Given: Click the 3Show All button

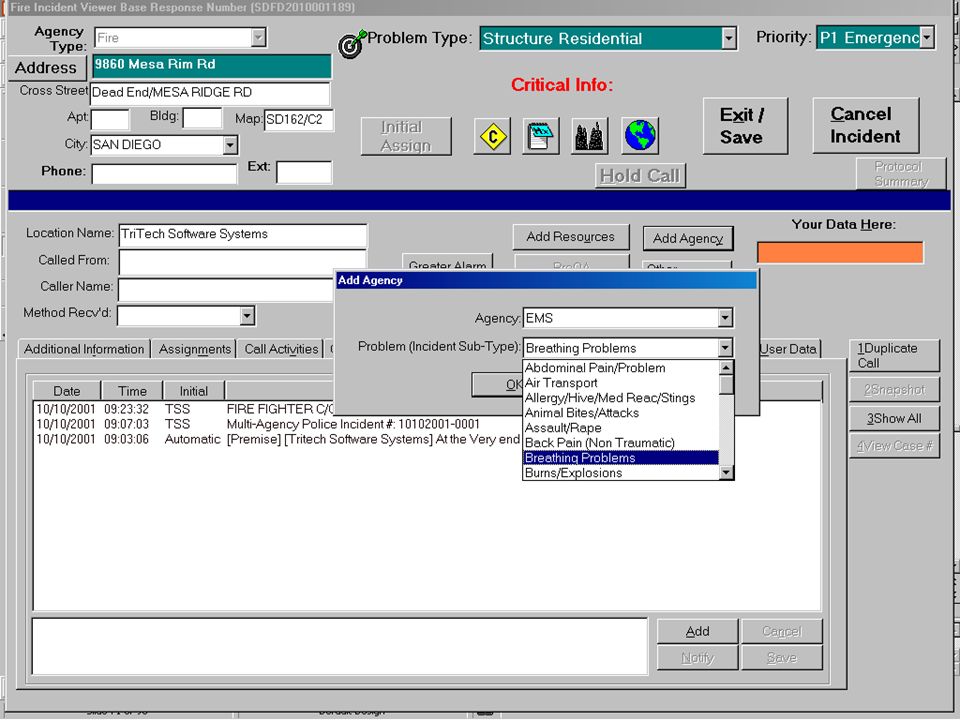Looking at the screenshot, I should click(894, 419).
